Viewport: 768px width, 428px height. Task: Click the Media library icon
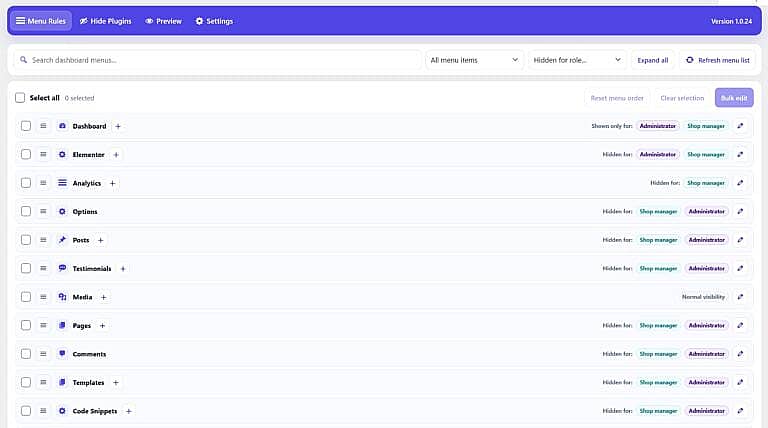coord(62,297)
